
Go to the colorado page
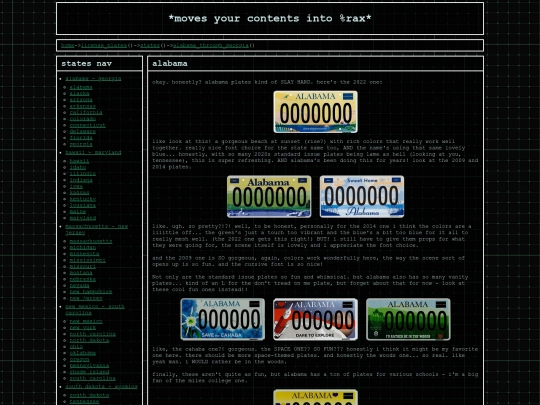tap(83, 119)
